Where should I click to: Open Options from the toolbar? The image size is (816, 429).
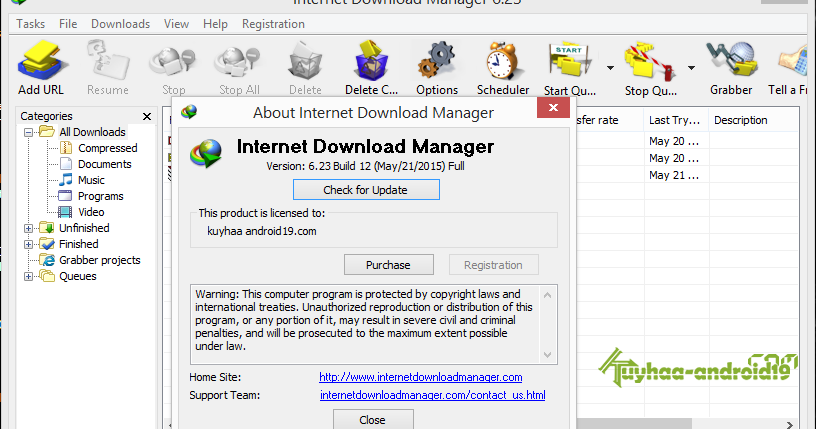tap(437, 68)
